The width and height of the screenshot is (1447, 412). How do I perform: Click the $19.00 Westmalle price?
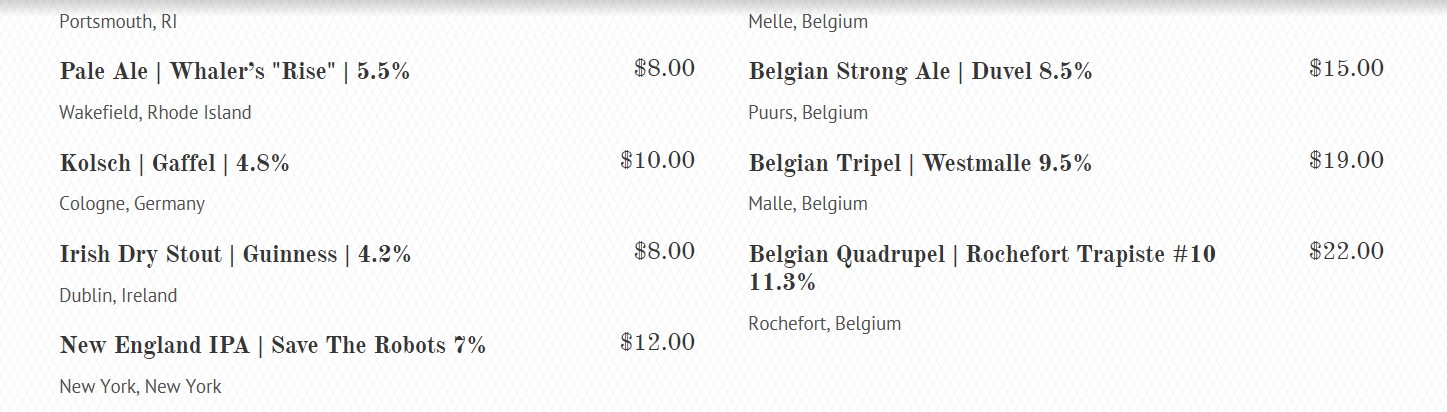tap(1346, 160)
